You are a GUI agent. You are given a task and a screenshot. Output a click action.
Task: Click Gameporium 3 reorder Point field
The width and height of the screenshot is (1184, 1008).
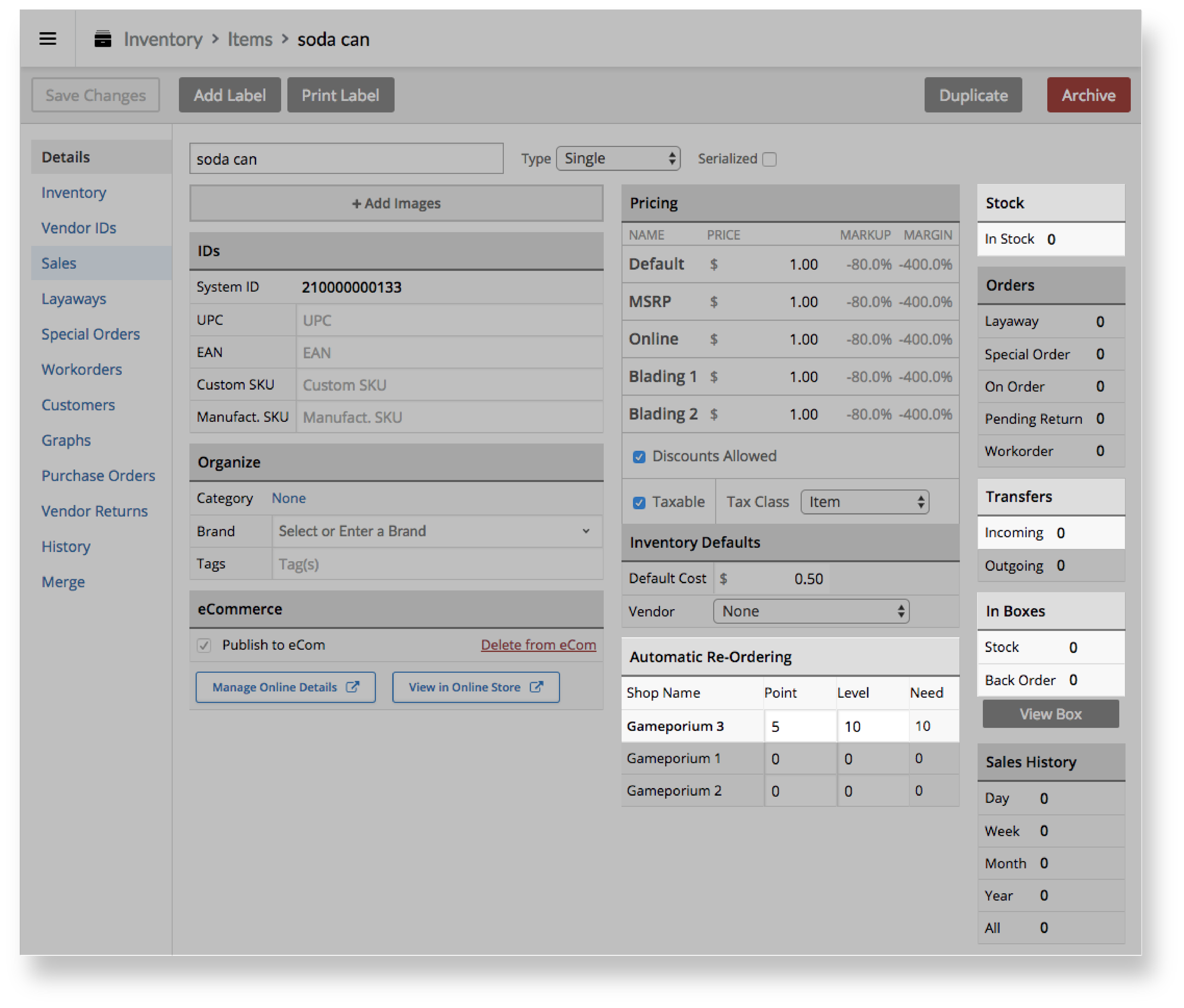pos(800,726)
